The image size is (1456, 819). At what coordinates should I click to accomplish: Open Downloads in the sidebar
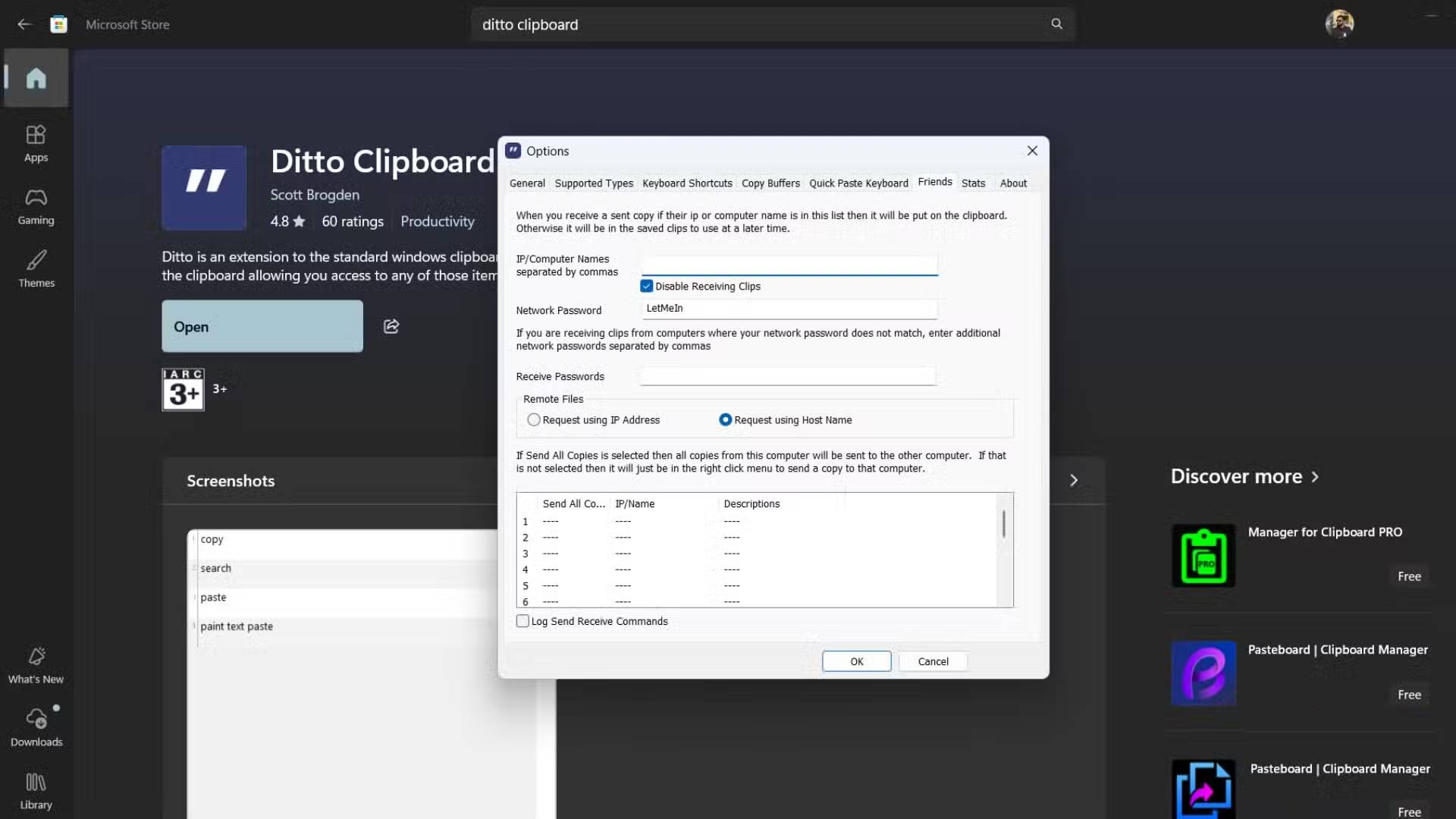click(36, 727)
